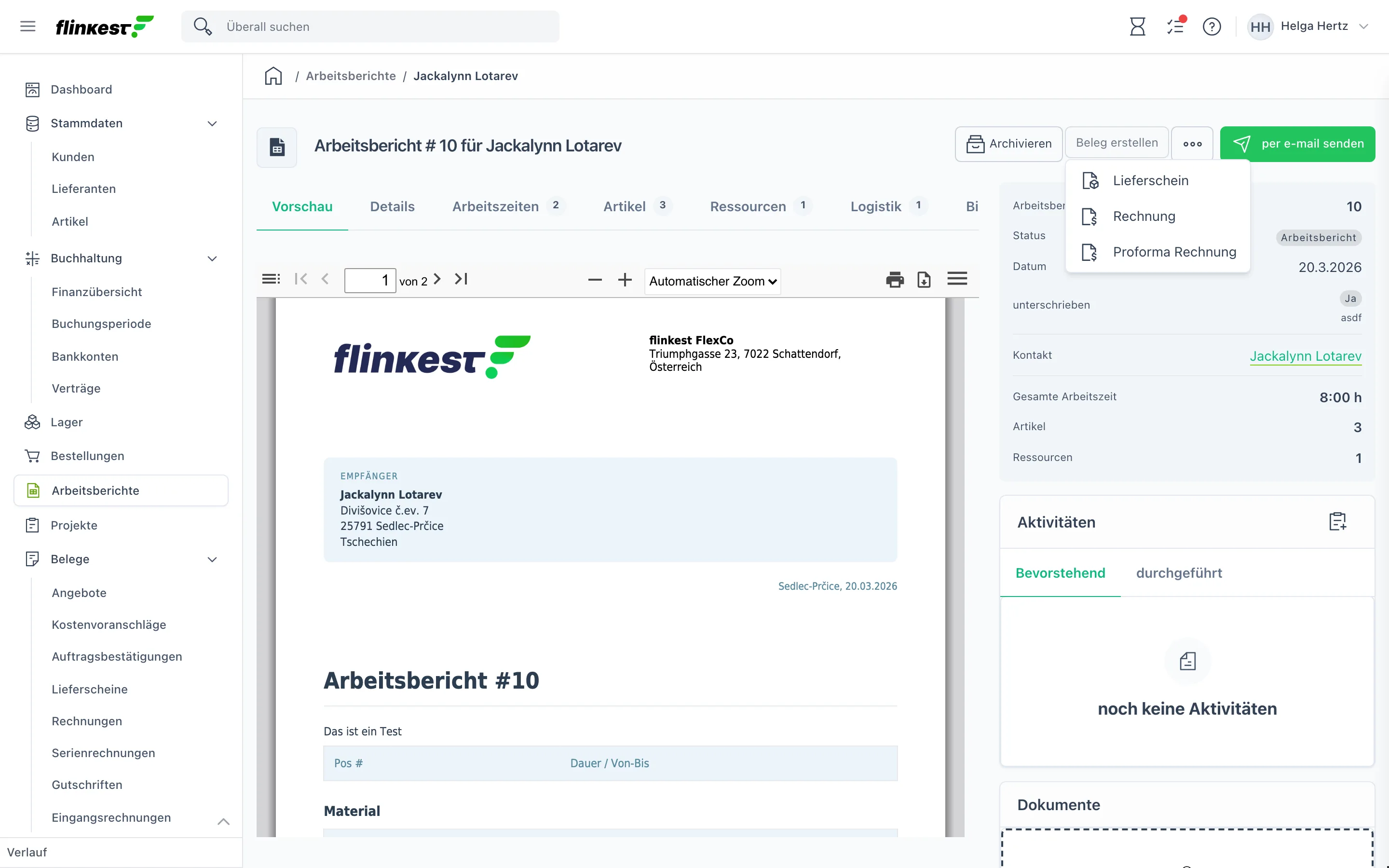Image resolution: width=1389 pixels, height=868 pixels.
Task: Send report per e-mail senden
Action: pos(1297,144)
